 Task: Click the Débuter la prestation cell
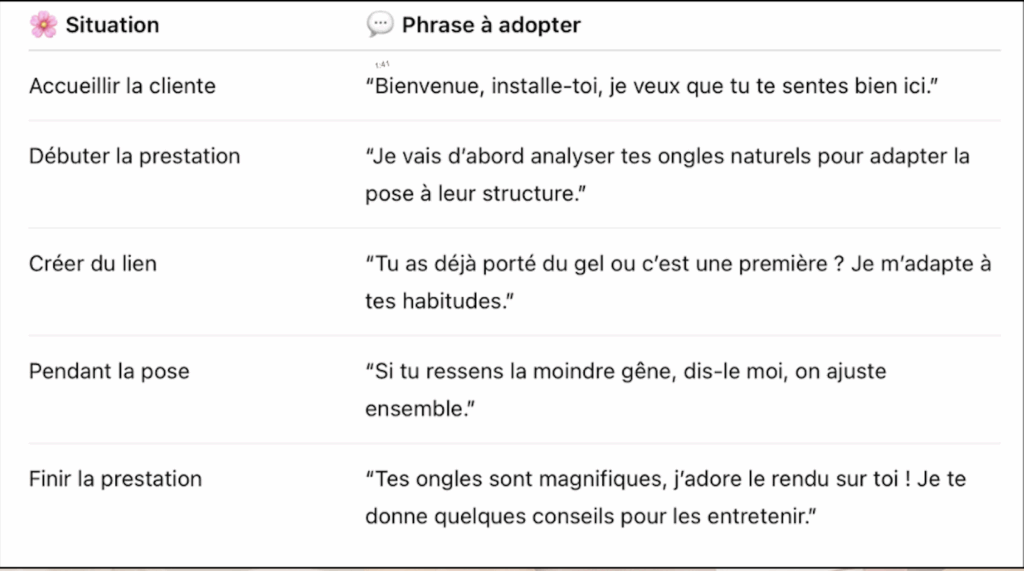click(135, 156)
